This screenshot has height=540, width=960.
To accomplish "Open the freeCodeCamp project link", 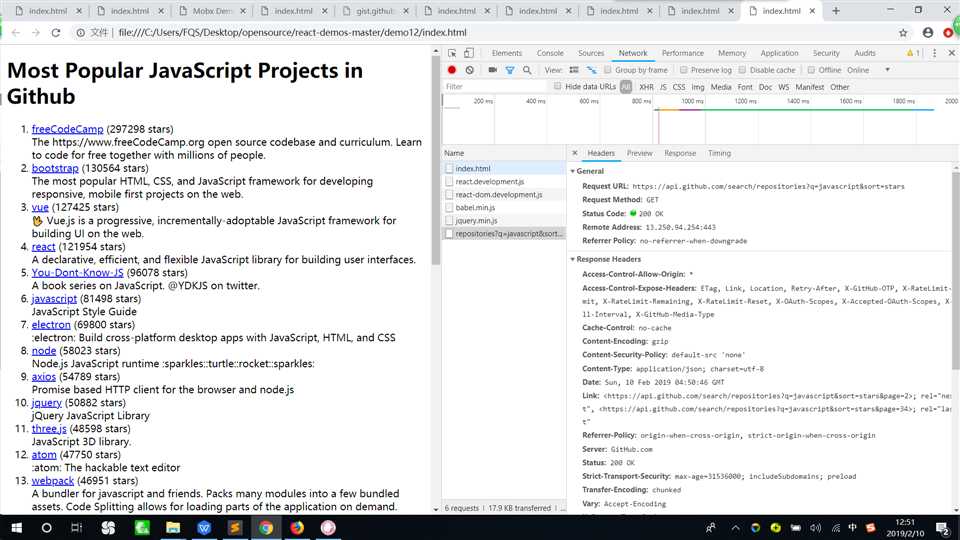I will coord(67,129).
